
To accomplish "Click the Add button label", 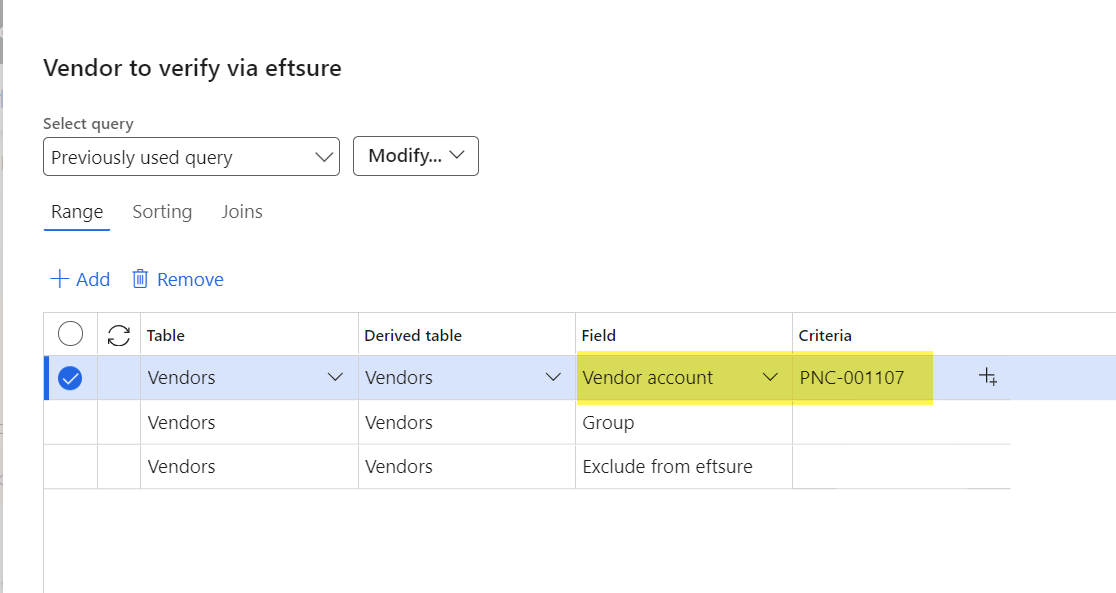I will tap(93, 280).
